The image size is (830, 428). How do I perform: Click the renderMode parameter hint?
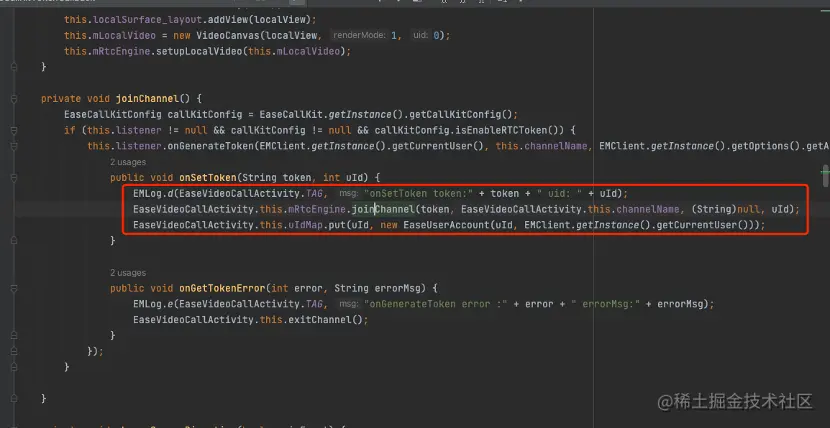pyautogui.click(x=359, y=35)
